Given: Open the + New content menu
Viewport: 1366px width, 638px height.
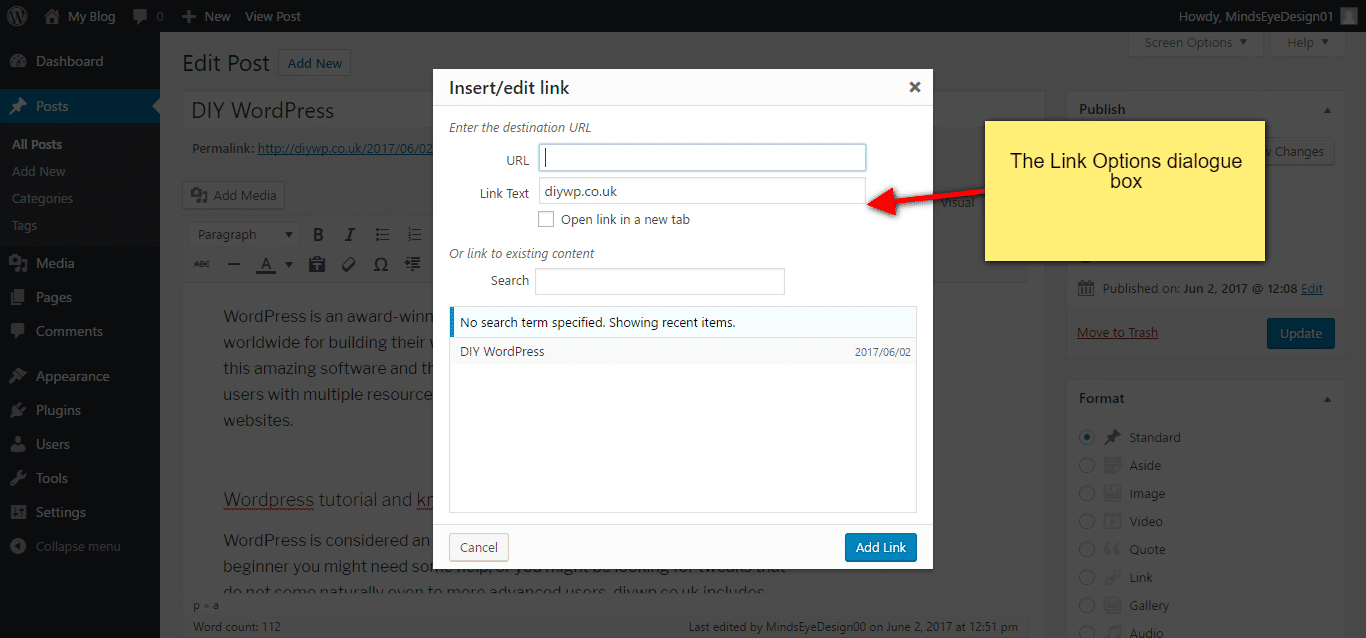Looking at the screenshot, I should click(x=206, y=16).
